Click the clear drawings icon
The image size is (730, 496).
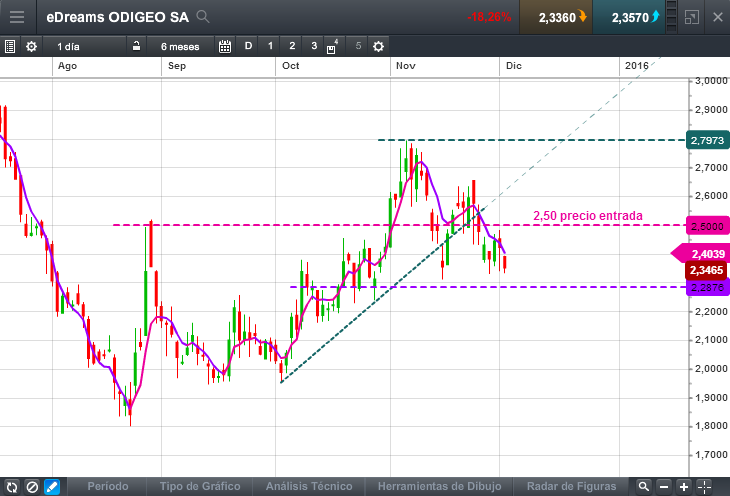(32, 487)
